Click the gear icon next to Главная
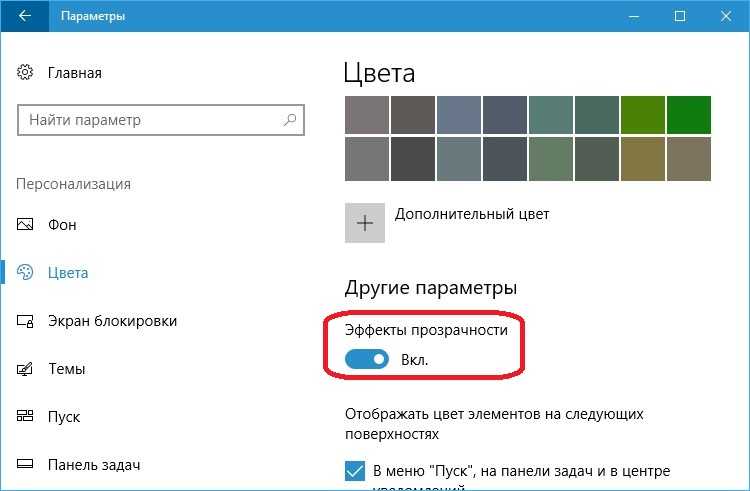This screenshot has height=491, width=750. (25, 72)
